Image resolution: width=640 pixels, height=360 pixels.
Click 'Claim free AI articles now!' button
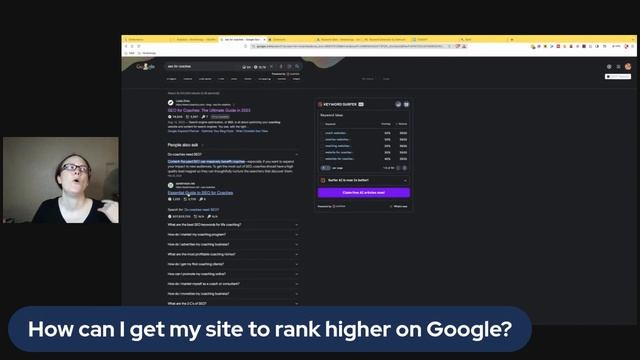click(364, 193)
